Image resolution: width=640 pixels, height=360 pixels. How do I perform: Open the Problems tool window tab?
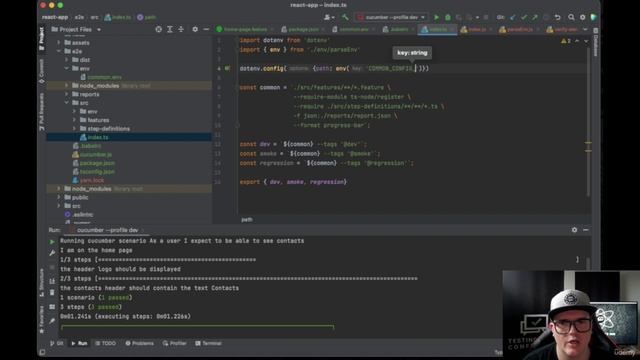pos(140,343)
